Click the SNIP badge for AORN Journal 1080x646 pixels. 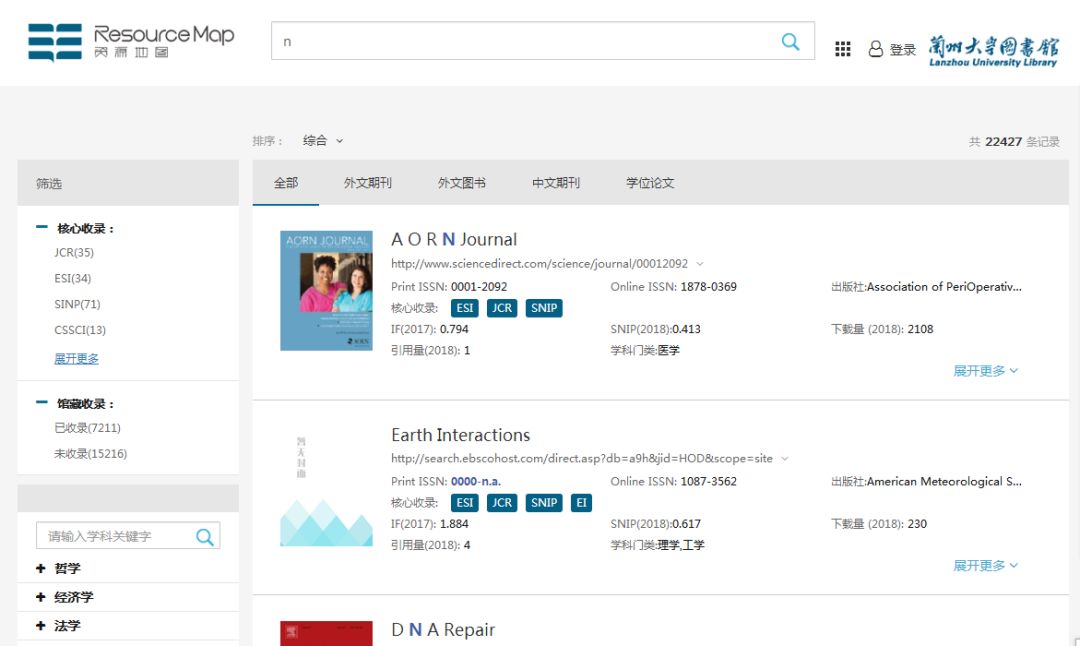[544, 308]
